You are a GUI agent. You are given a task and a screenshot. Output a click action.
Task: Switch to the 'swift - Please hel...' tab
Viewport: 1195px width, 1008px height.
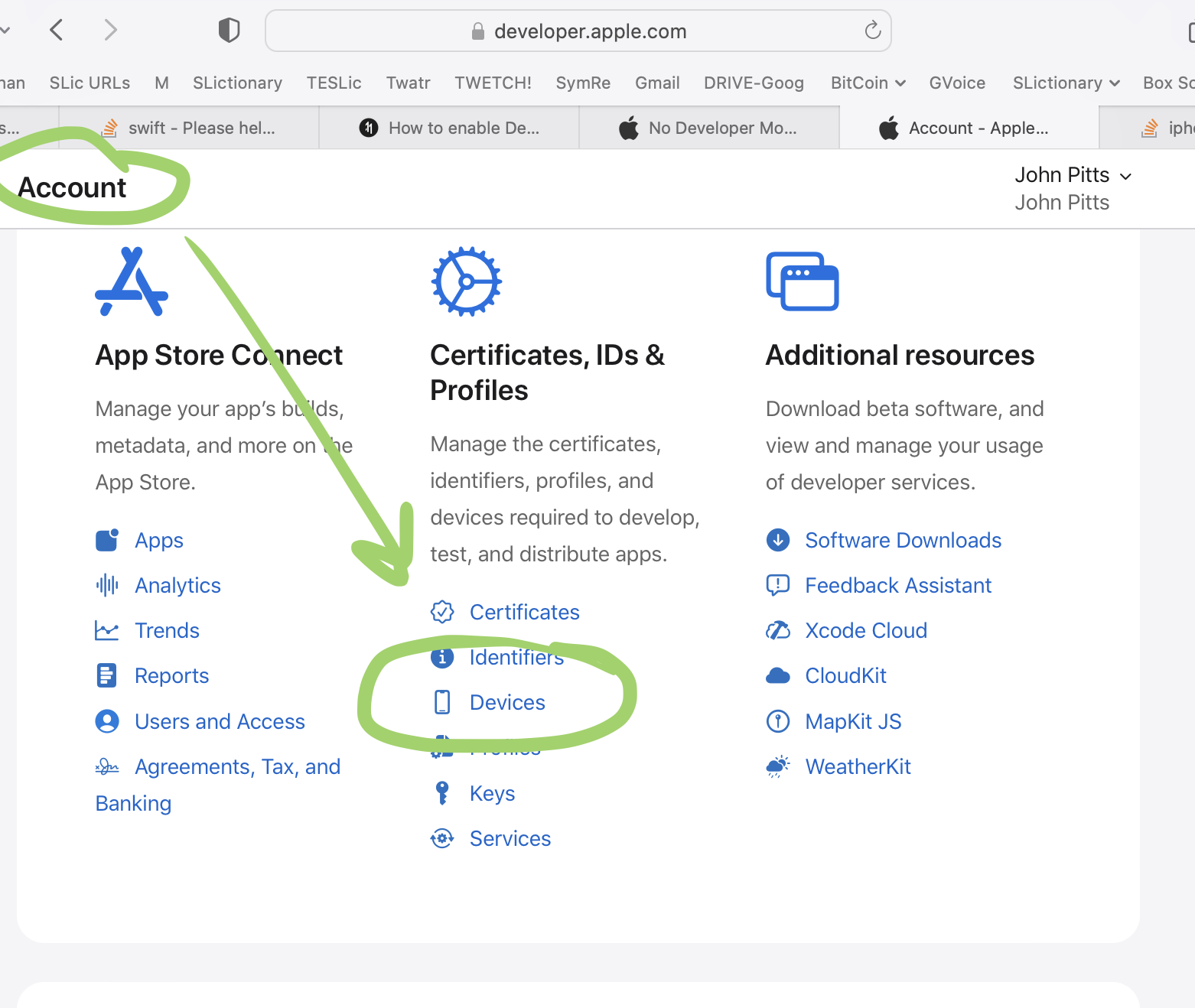point(189,128)
